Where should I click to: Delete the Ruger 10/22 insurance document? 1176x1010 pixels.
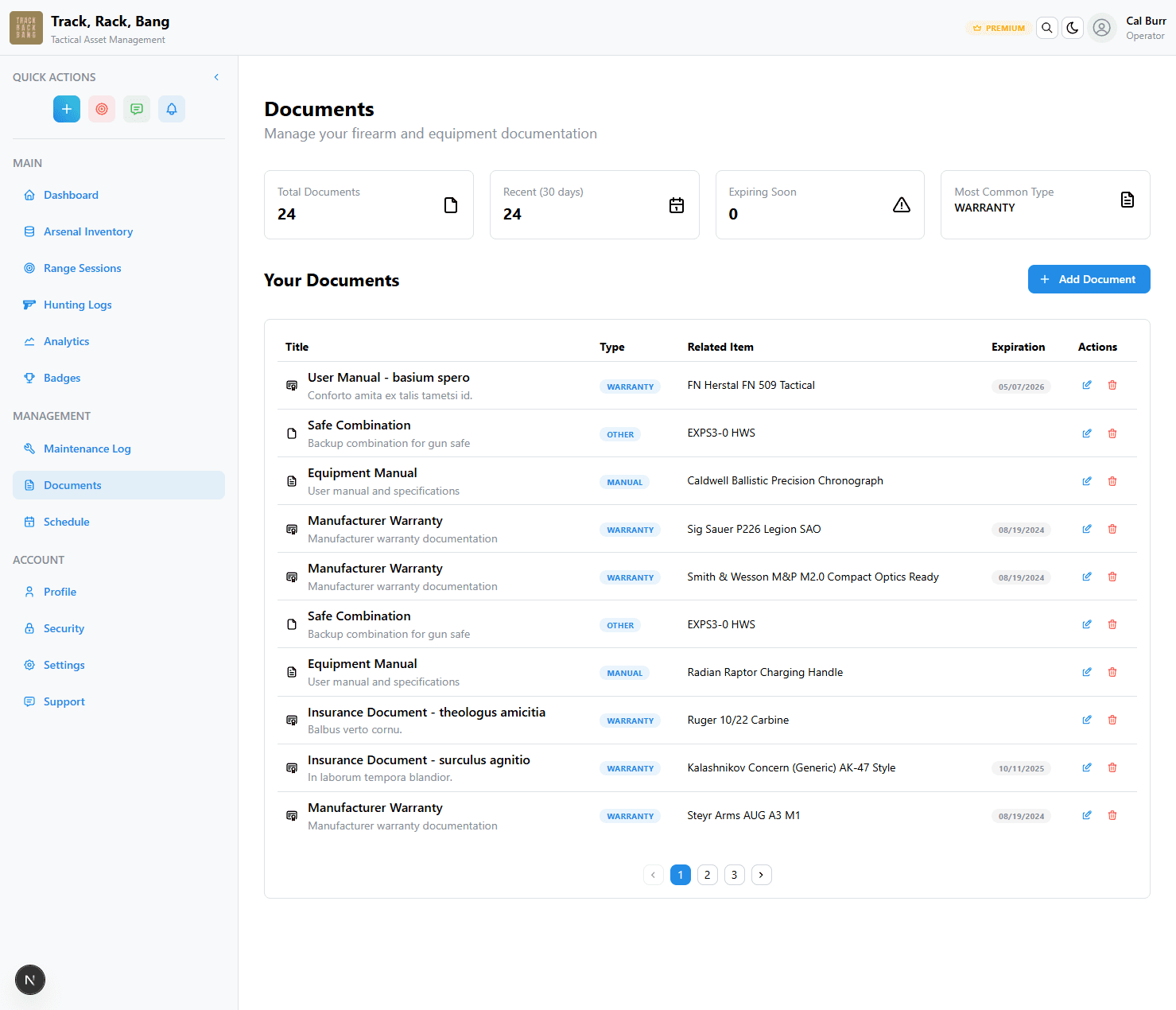click(1112, 720)
